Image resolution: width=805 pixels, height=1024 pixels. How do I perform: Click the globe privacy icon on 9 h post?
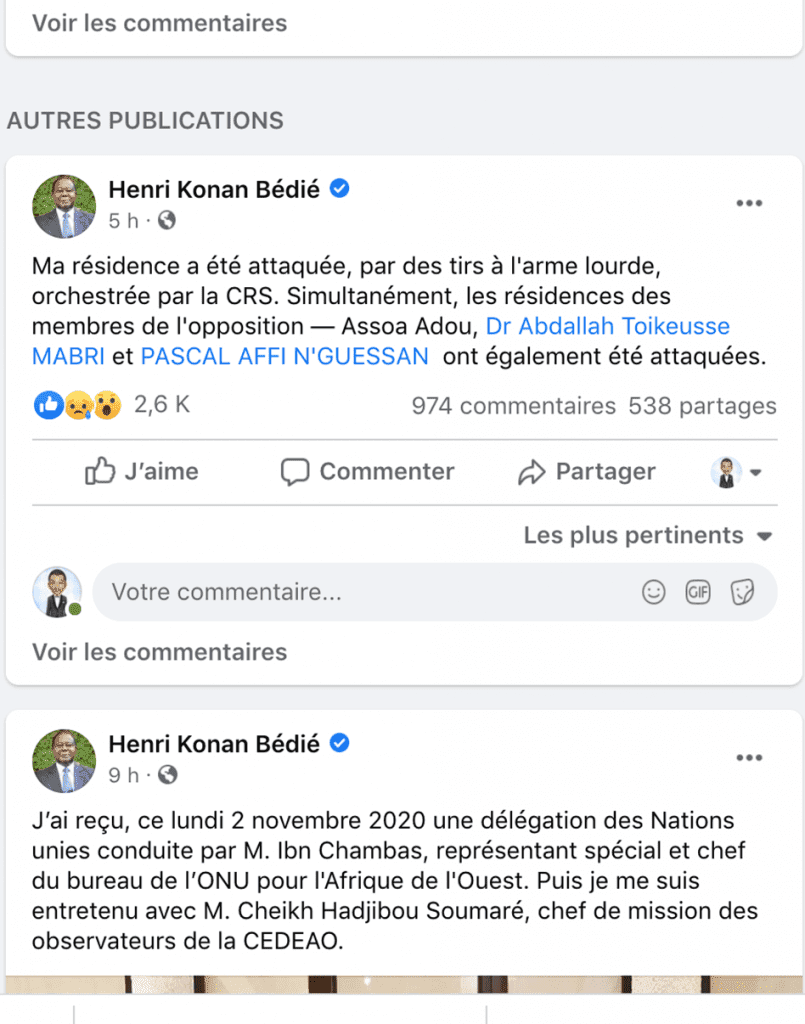pyautogui.click(x=168, y=775)
